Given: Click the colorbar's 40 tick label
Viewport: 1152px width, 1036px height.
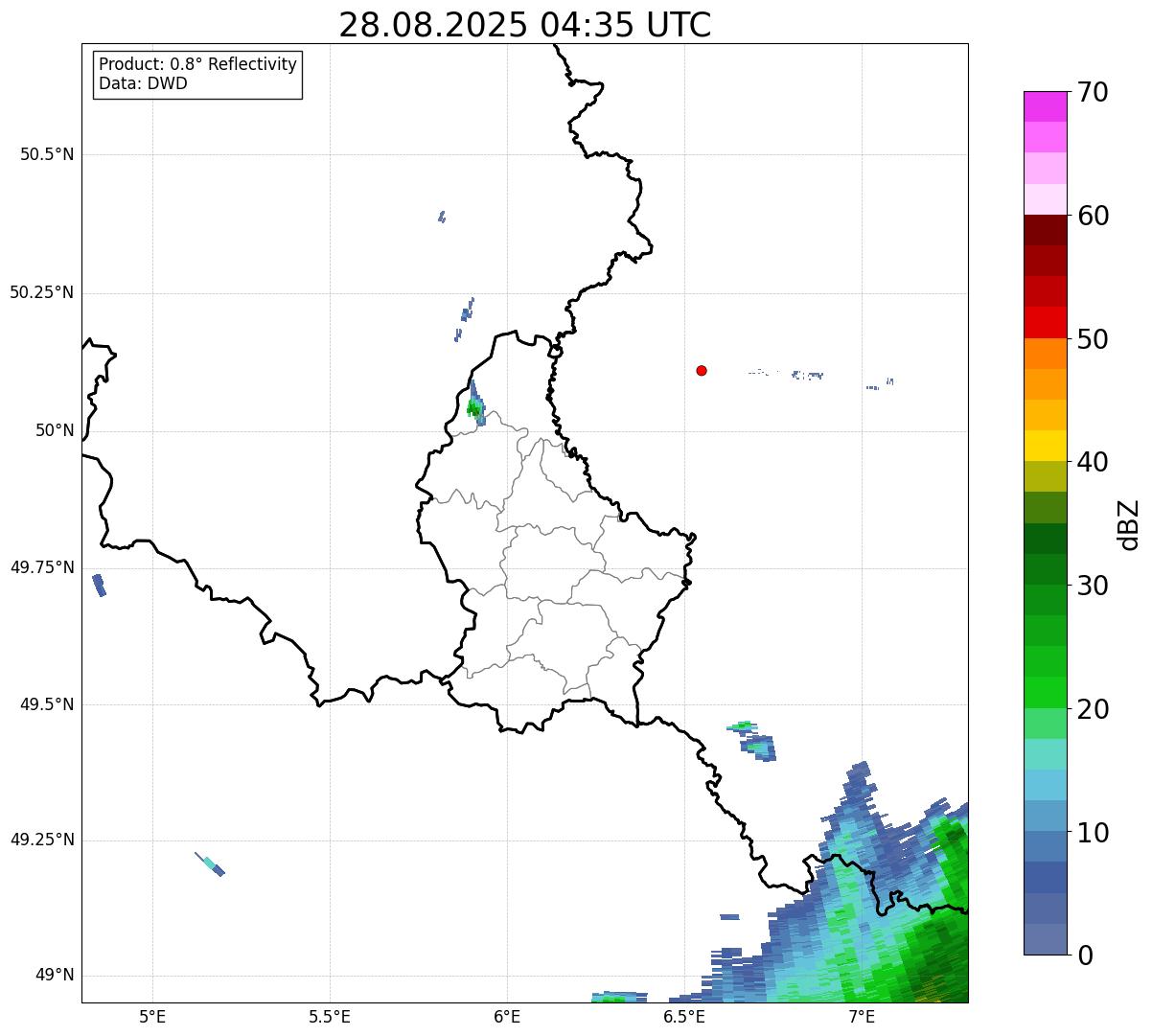Looking at the screenshot, I should pyautogui.click(x=1093, y=462).
